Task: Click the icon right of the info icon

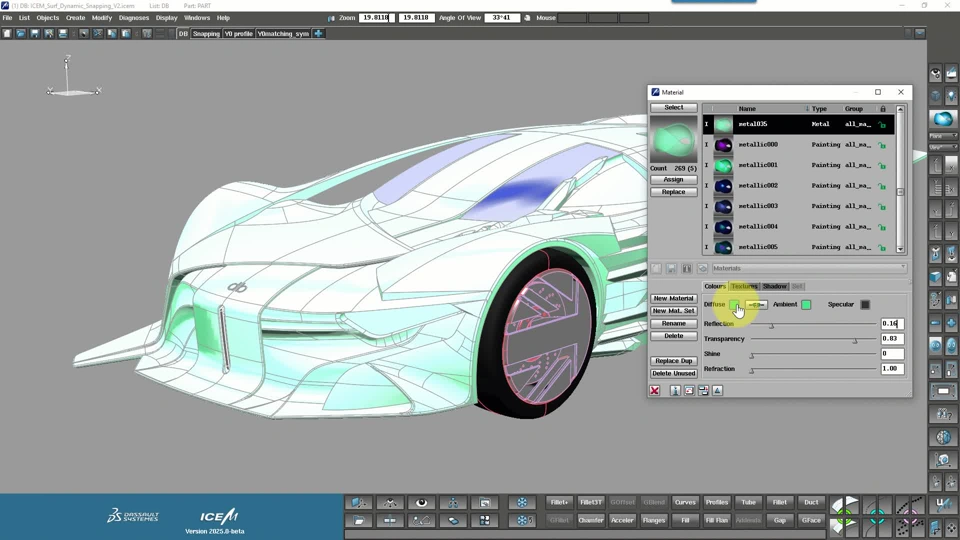Action: [689, 391]
